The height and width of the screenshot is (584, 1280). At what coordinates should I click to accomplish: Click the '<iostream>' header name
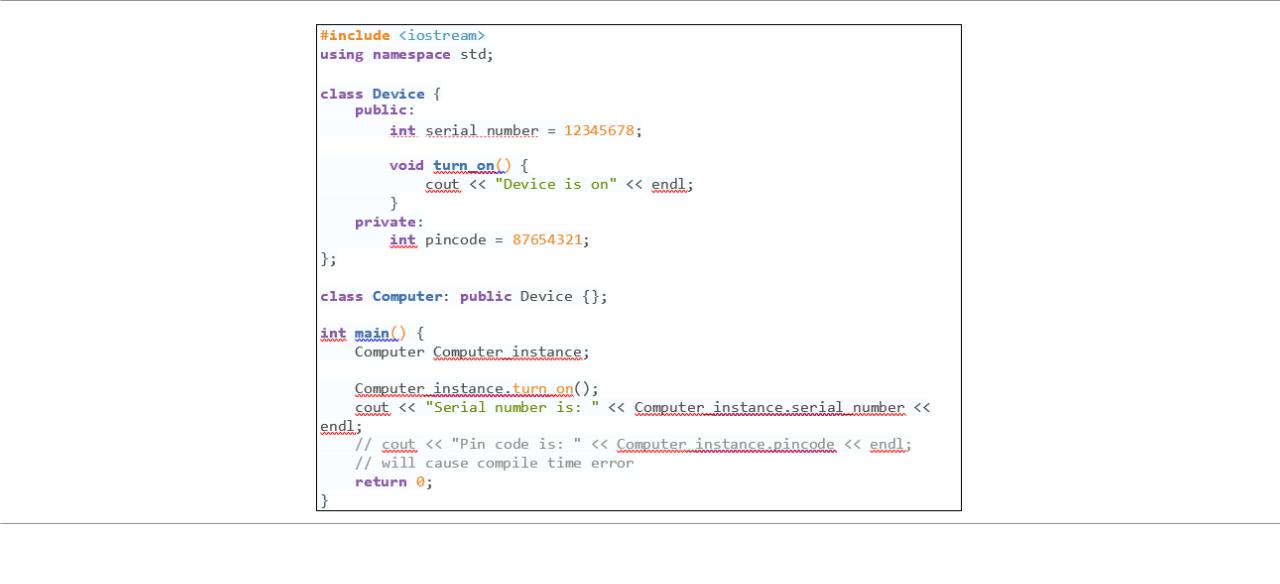tap(442, 35)
